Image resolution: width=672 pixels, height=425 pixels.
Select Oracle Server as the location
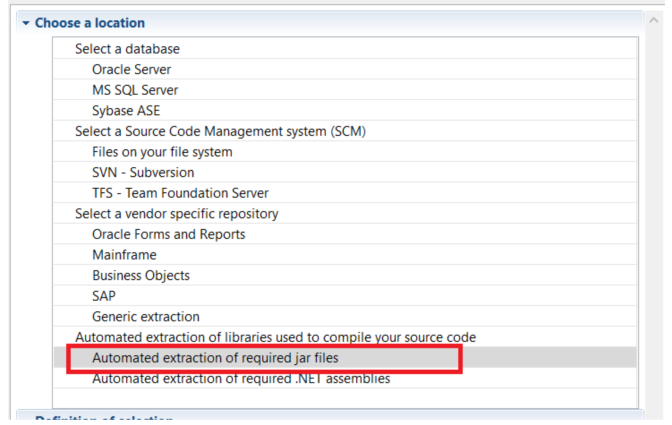click(131, 70)
